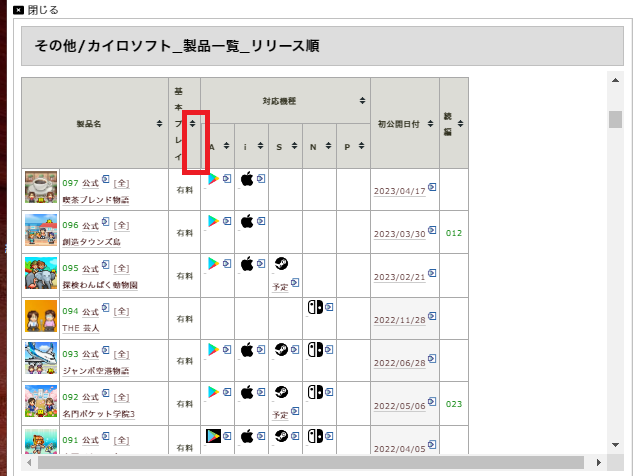Viewport: 637px width, 476px height.
Task: Click Nintendo Switch icon in row 092
Action: point(315,392)
